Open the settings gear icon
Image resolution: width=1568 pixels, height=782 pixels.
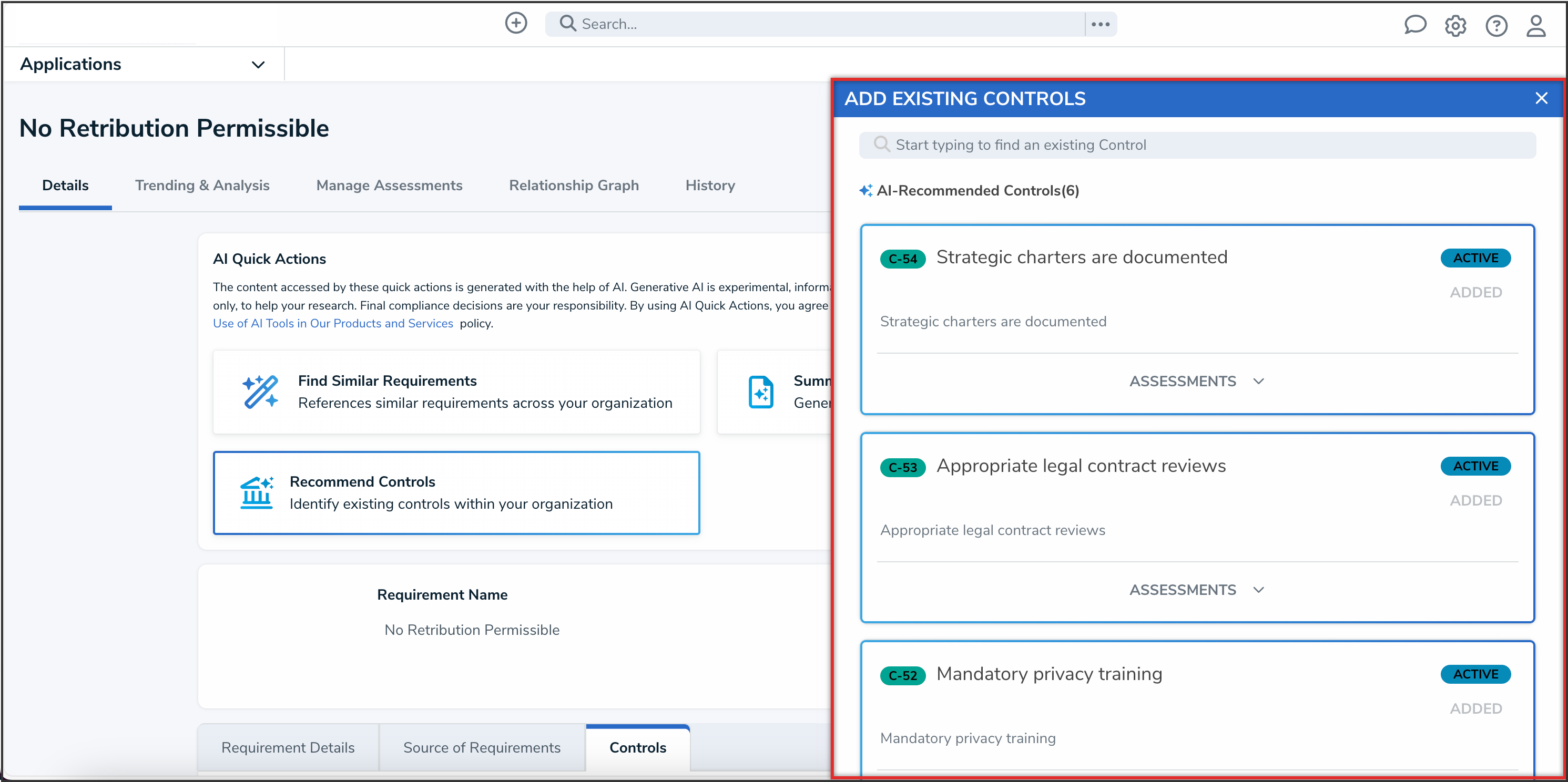pos(1455,26)
